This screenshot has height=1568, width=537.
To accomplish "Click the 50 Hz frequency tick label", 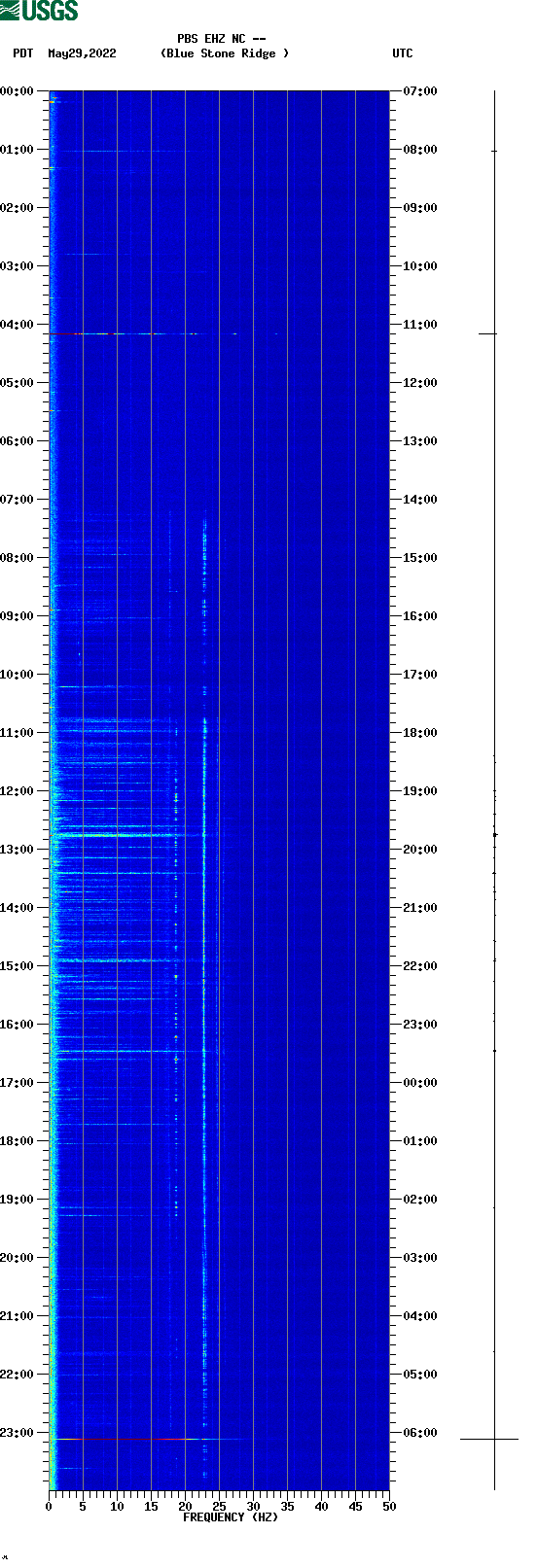I will coord(389,1507).
